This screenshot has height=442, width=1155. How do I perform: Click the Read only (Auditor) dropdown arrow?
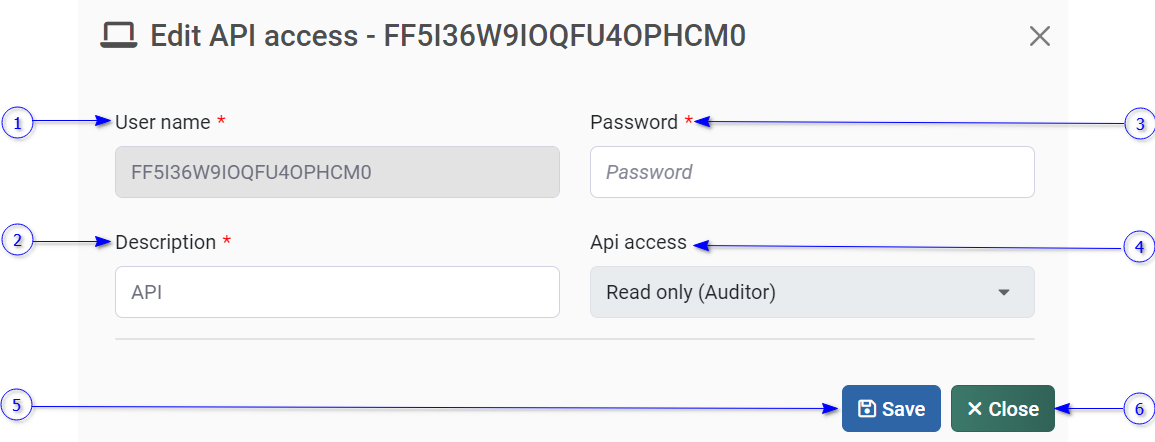pos(1004,292)
